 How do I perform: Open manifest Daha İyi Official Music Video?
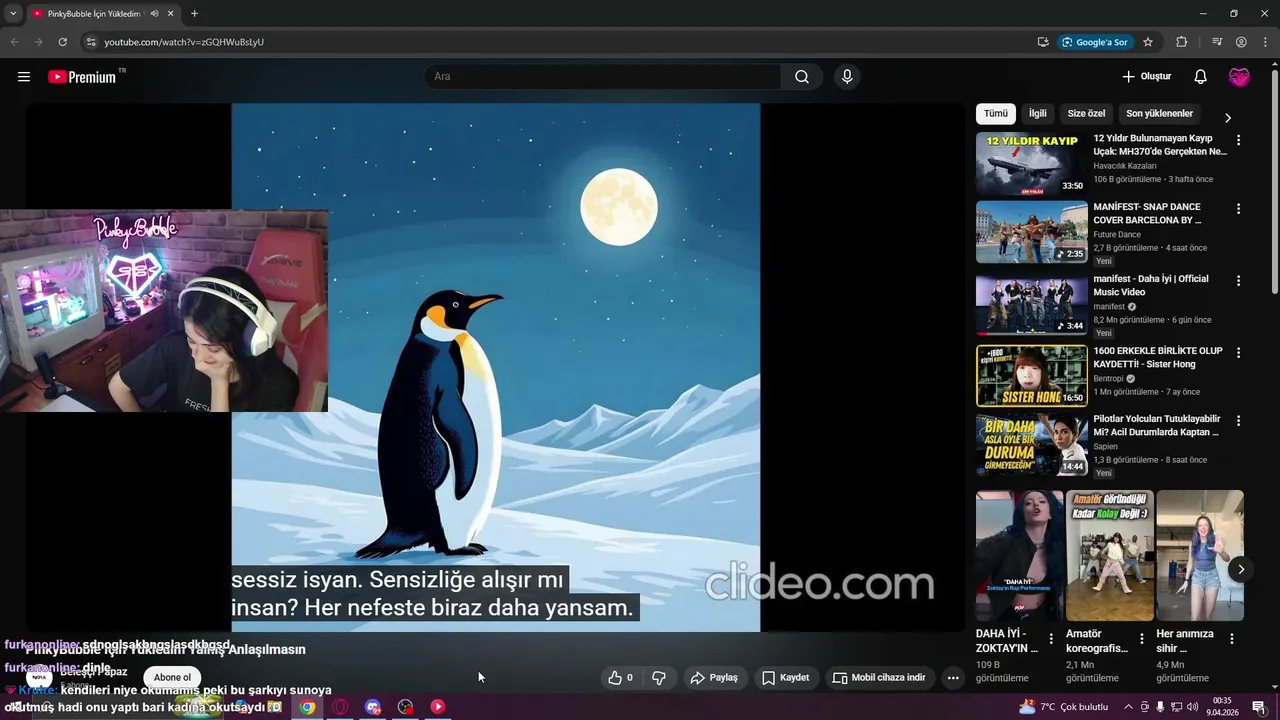tap(1031, 304)
